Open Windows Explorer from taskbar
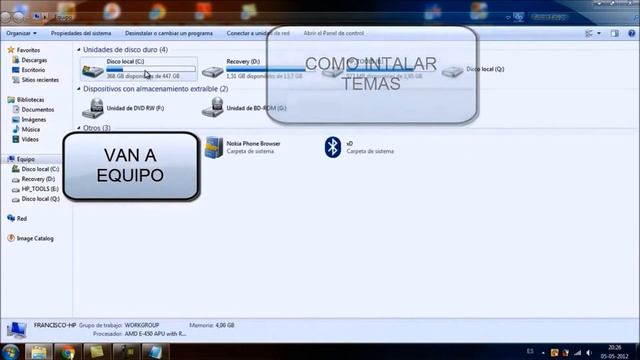This screenshot has height=360, width=640. pyautogui.click(x=39, y=352)
